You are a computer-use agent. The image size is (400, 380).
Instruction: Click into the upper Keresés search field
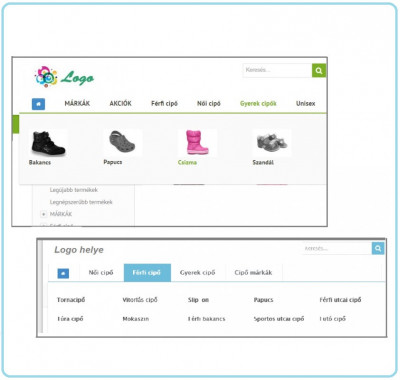[277, 70]
